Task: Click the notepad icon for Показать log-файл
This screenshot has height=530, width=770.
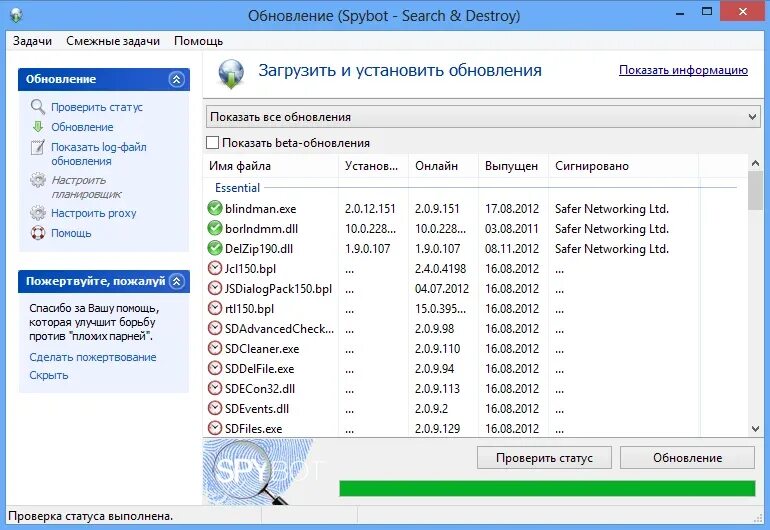Action: click(38, 147)
